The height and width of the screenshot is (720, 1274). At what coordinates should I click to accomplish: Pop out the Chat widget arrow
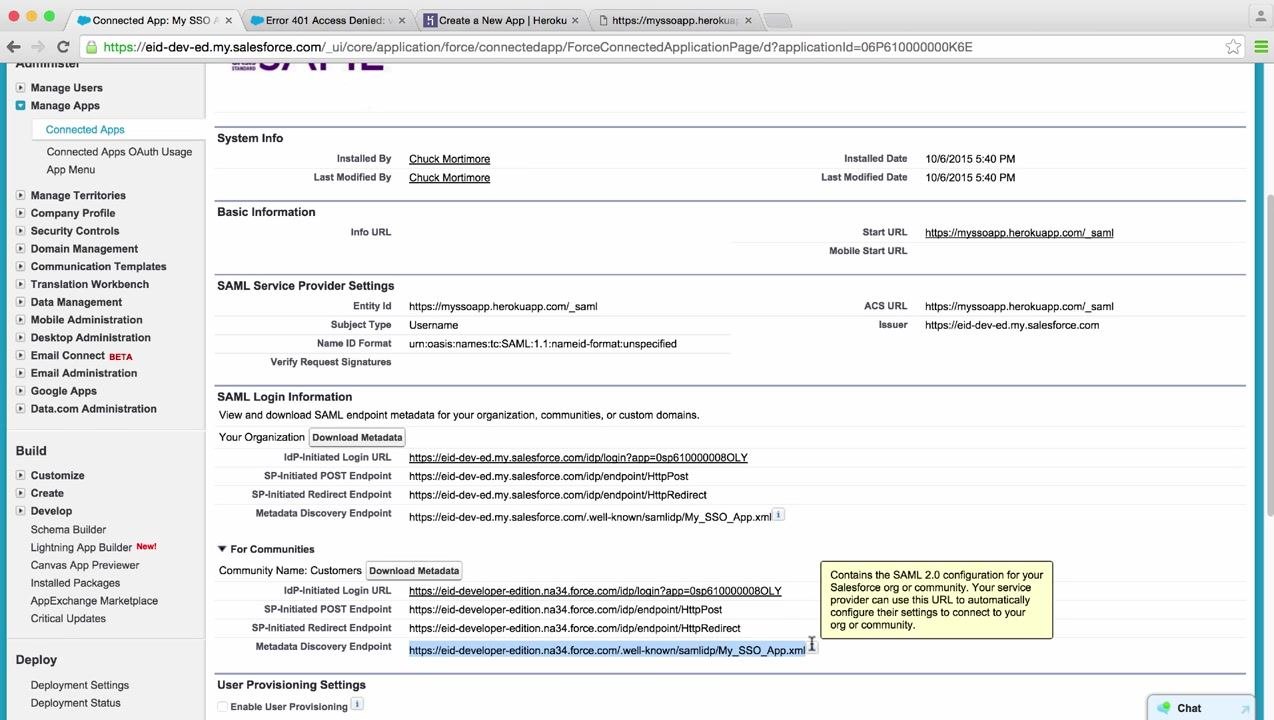(x=1245, y=709)
